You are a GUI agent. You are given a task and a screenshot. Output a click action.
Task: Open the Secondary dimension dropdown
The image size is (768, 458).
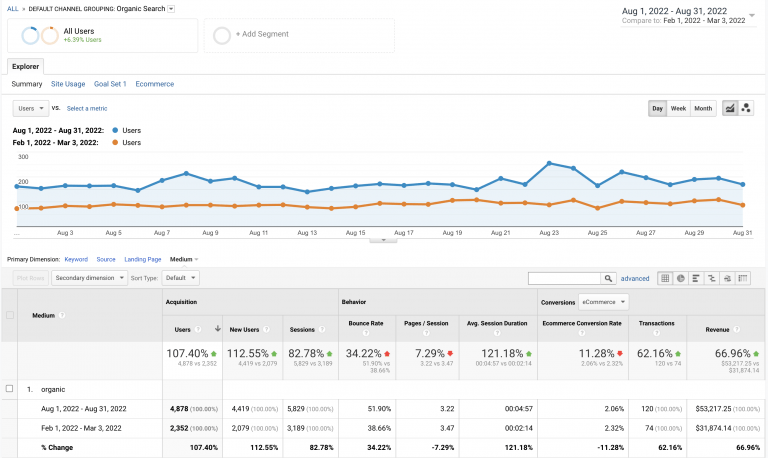[x=87, y=278]
